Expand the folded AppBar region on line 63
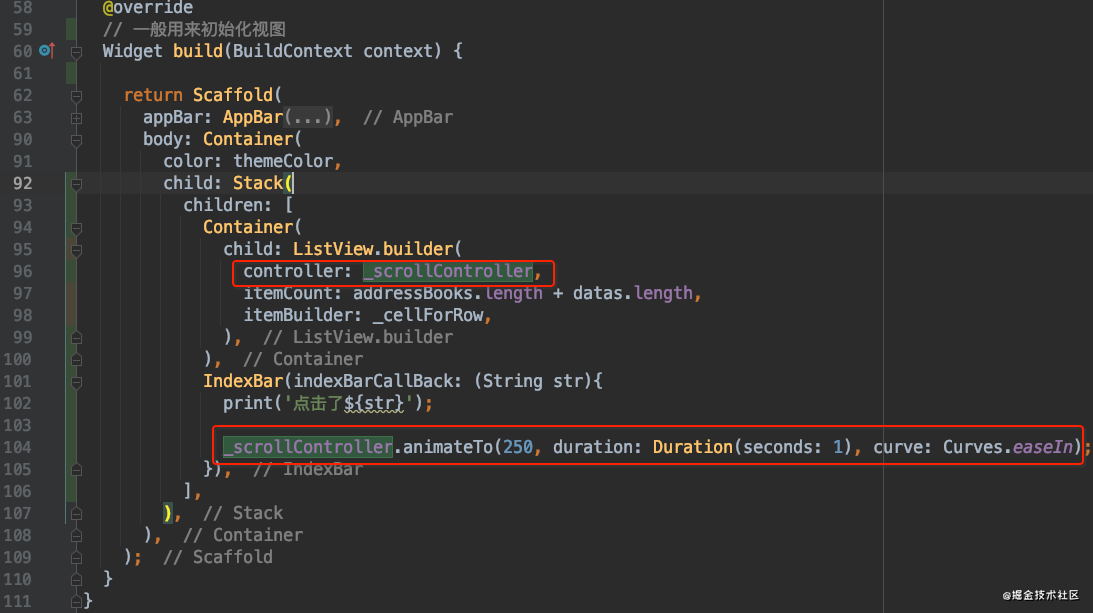The image size is (1093, 613). pyautogui.click(x=77, y=118)
